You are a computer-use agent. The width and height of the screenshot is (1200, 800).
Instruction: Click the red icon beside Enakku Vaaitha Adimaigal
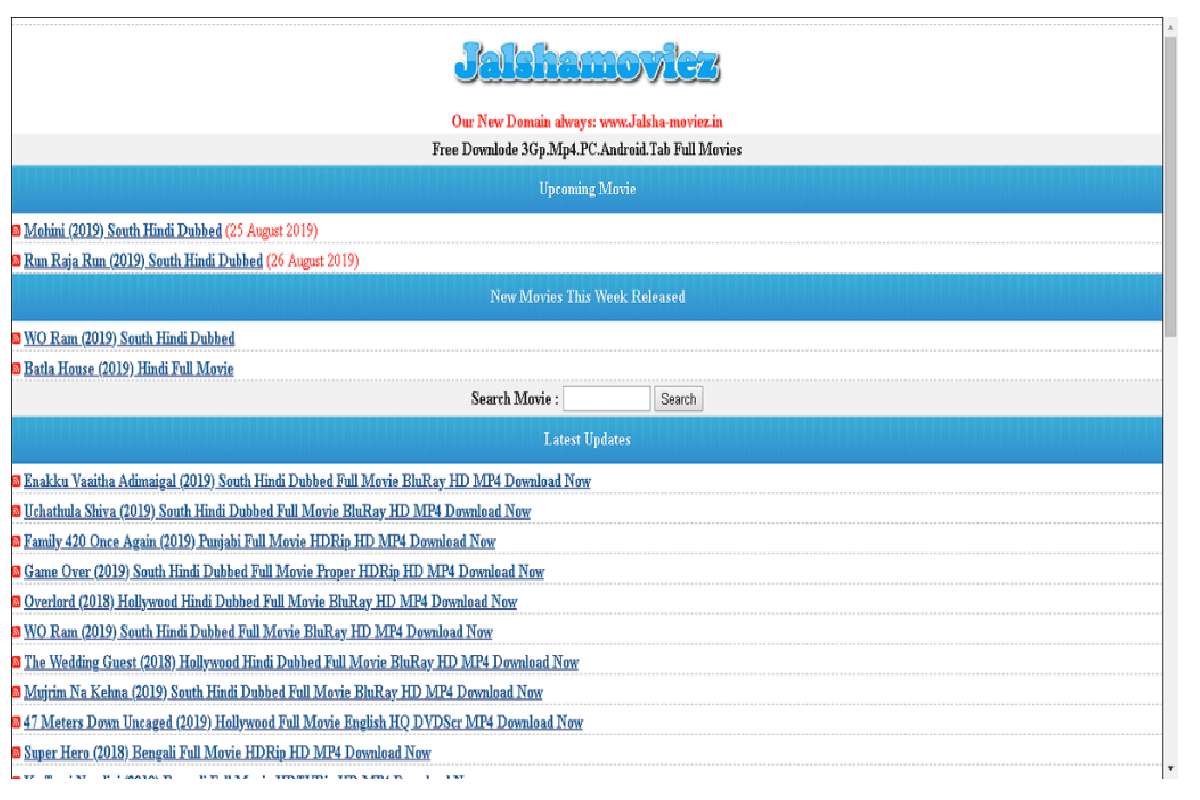coord(16,482)
